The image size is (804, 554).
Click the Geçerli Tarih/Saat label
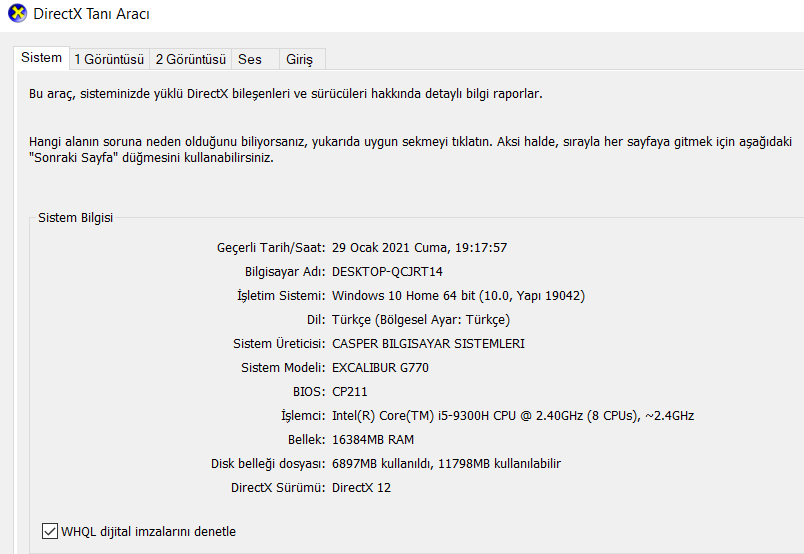tap(271, 248)
